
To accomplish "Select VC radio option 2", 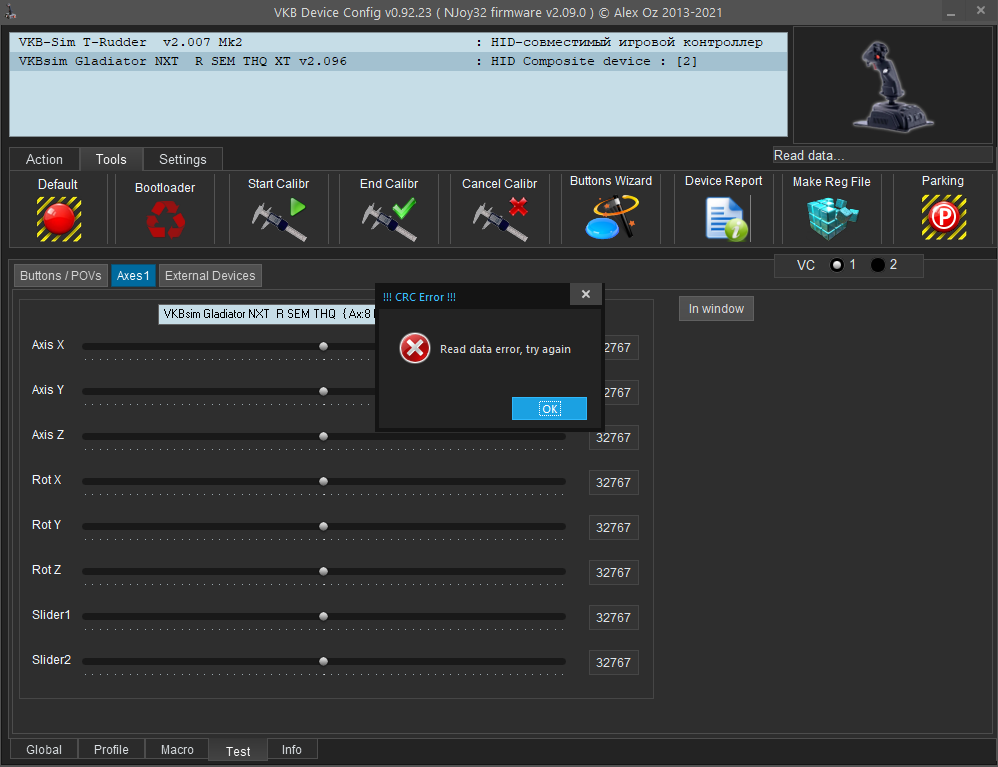I will (878, 265).
